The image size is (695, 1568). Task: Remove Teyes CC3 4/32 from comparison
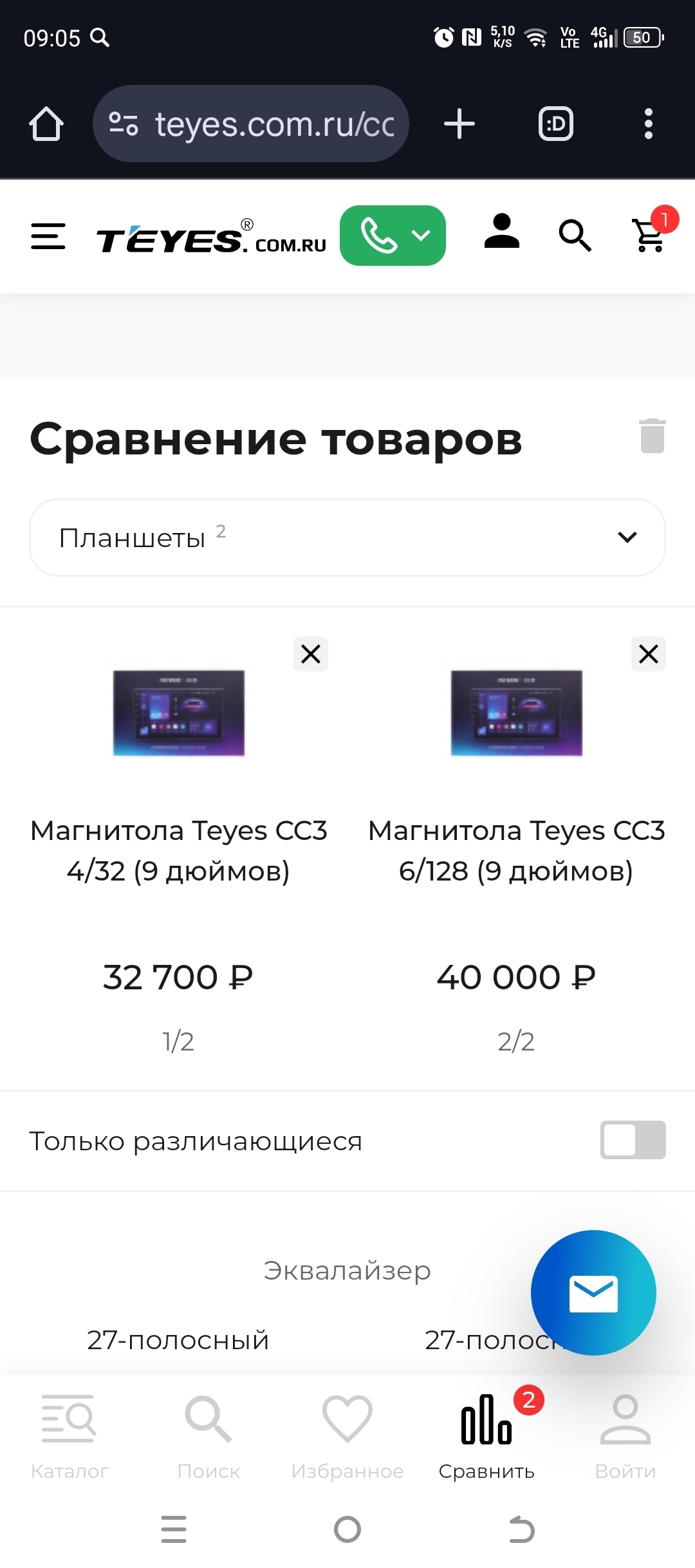pyautogui.click(x=311, y=654)
